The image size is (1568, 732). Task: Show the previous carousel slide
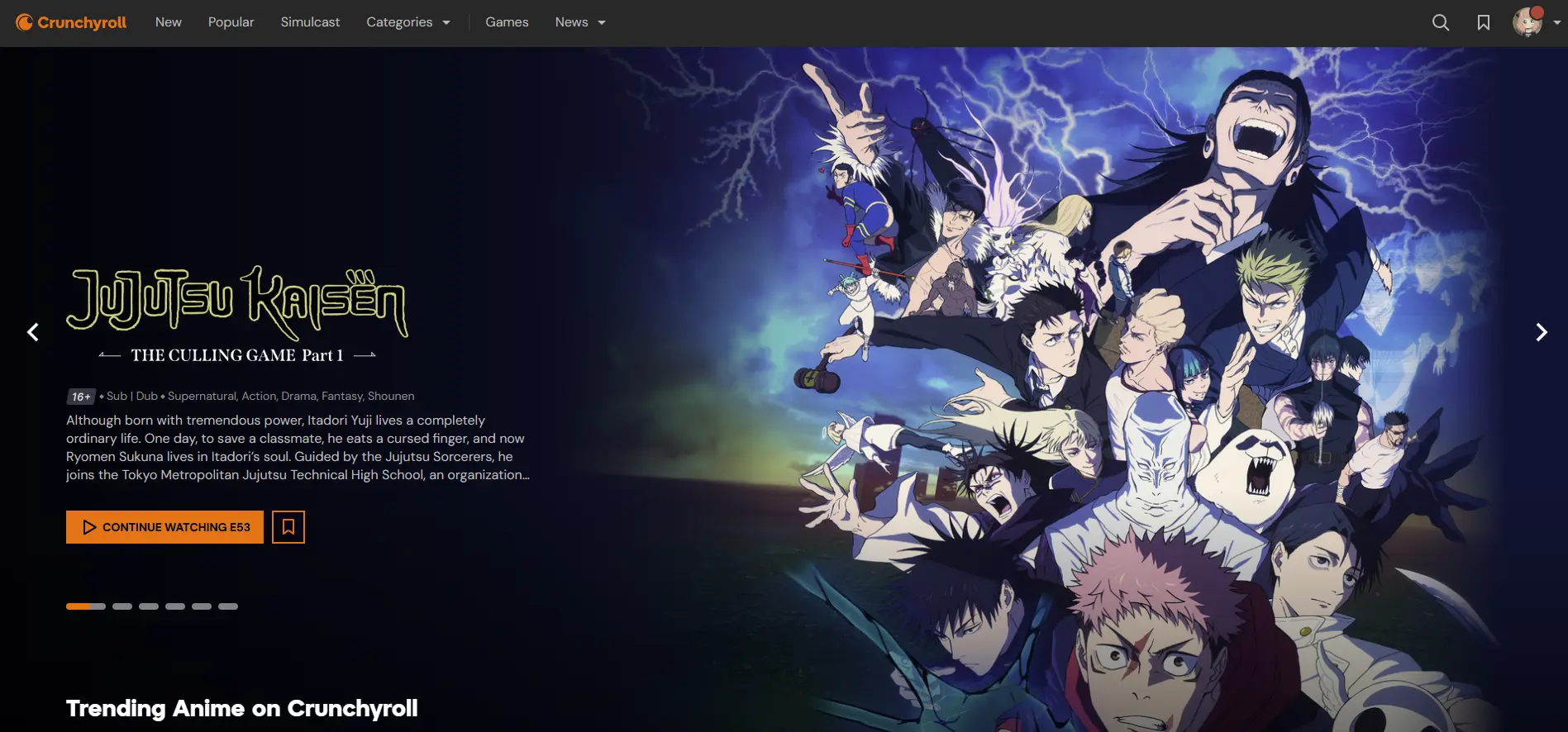(33, 332)
